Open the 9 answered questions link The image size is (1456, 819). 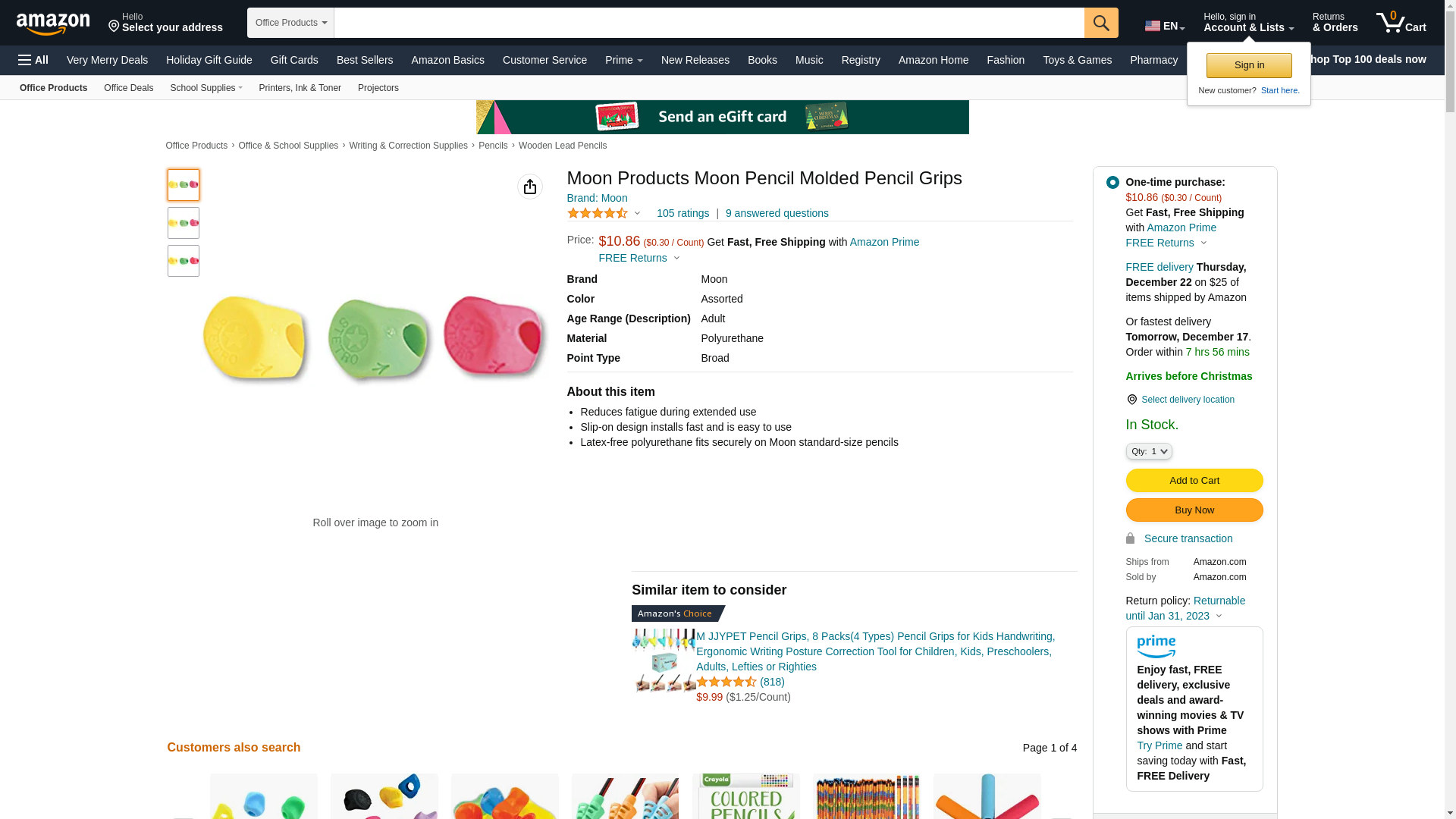click(777, 214)
